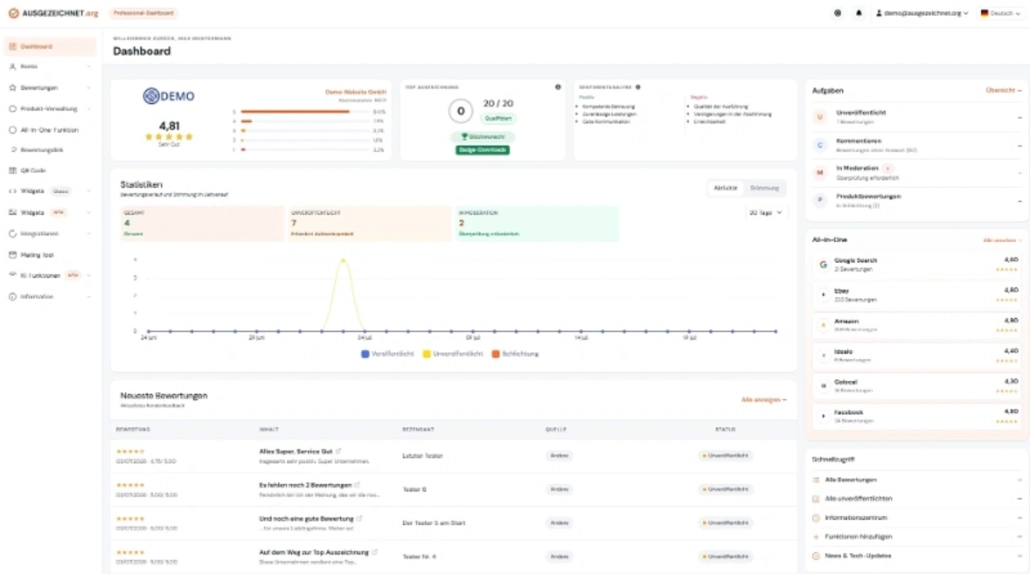
Task: Open the Deutsch language dropdown
Action: [1000, 13]
